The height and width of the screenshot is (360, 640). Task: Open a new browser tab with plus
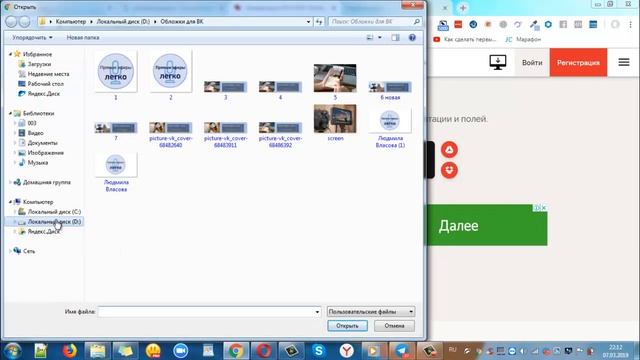pyautogui.click(x=463, y=8)
